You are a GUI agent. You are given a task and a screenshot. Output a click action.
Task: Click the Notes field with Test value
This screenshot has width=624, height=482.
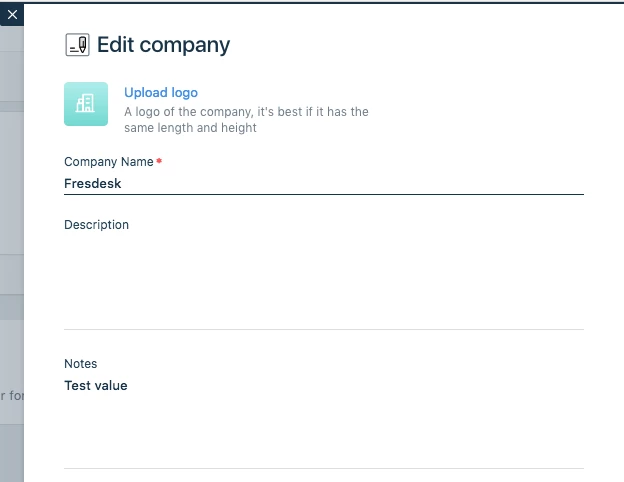click(x=324, y=421)
